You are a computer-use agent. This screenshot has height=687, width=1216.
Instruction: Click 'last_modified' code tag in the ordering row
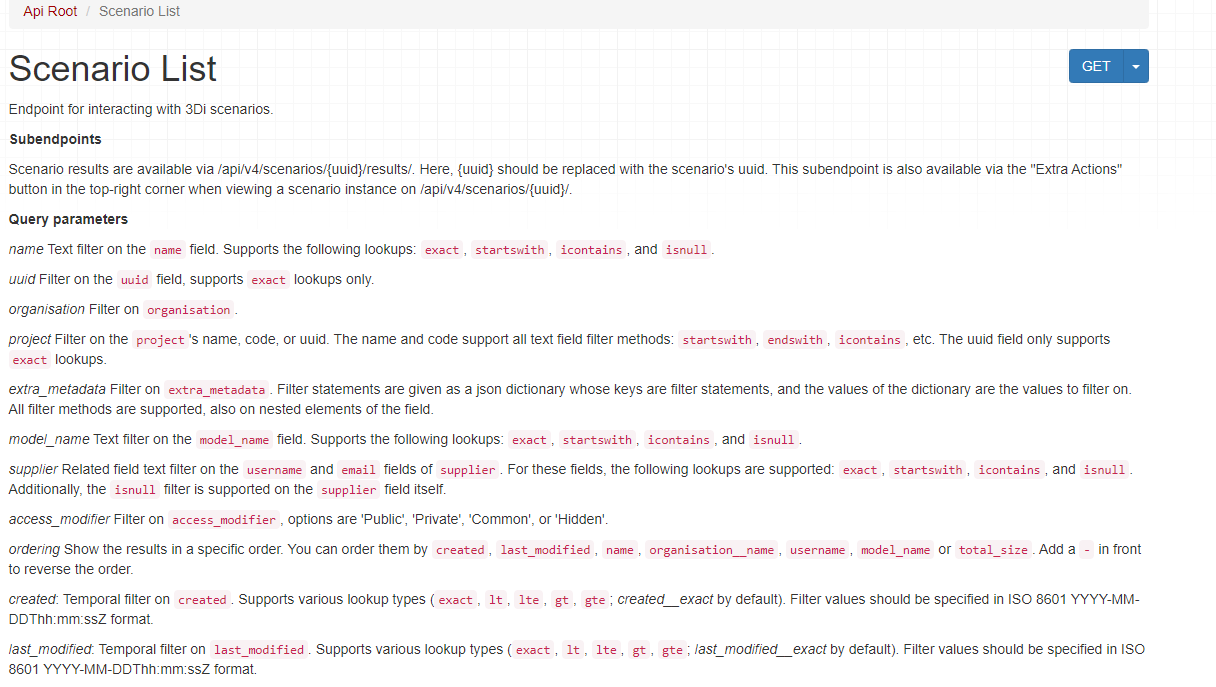click(x=546, y=550)
